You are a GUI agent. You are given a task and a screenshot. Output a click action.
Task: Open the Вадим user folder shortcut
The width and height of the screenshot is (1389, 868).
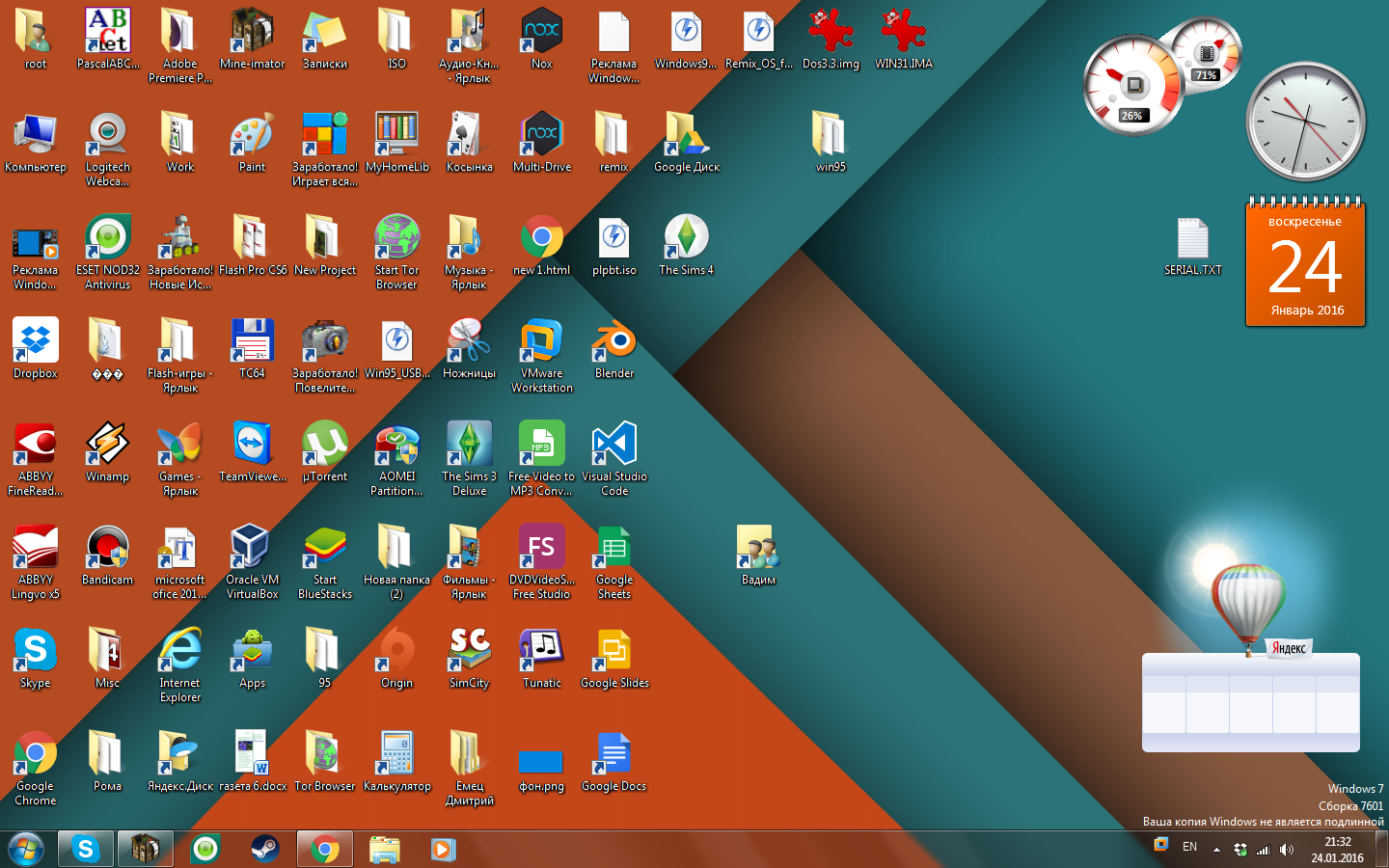click(758, 555)
